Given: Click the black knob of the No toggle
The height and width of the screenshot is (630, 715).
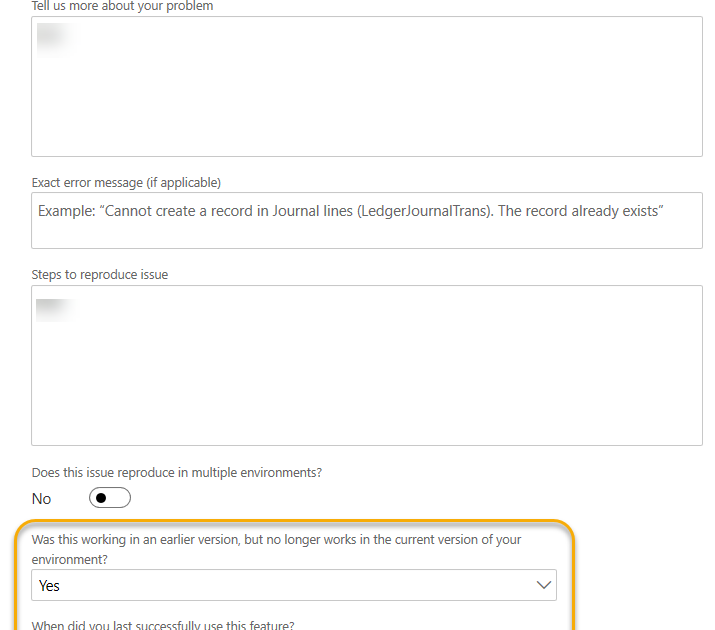Looking at the screenshot, I should point(100,498).
